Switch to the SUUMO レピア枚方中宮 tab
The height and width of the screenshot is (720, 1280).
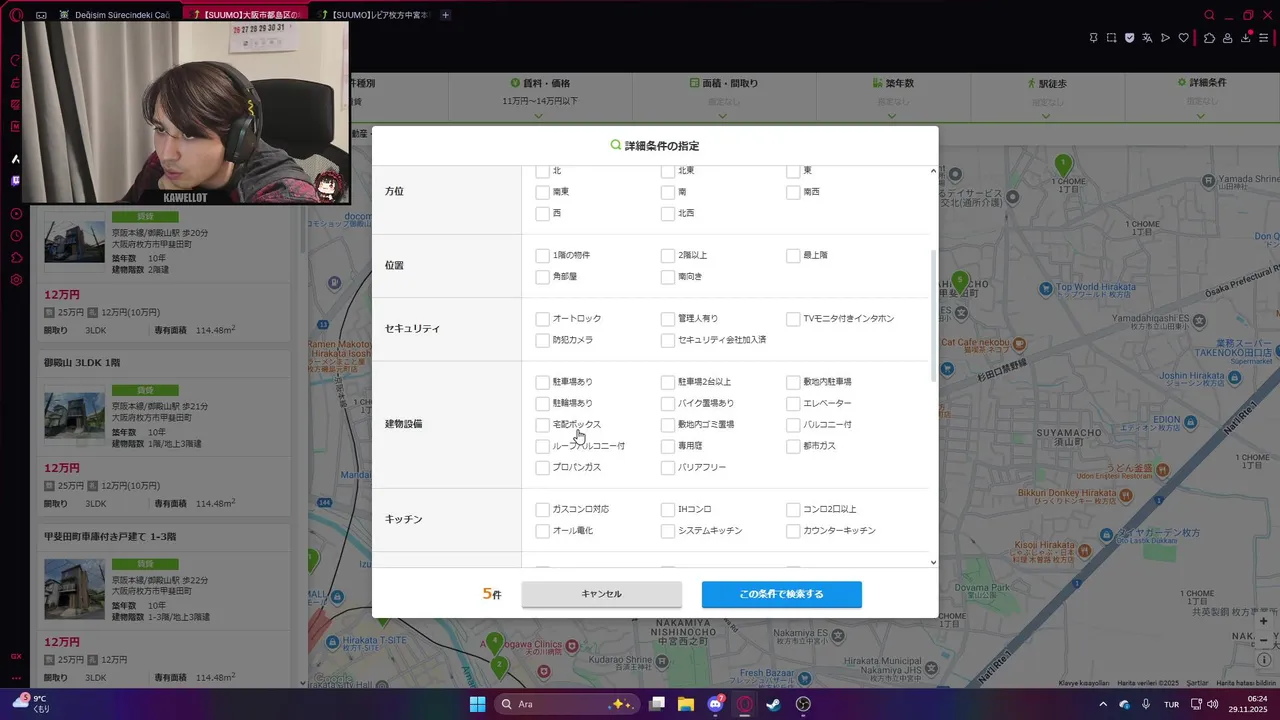372,15
